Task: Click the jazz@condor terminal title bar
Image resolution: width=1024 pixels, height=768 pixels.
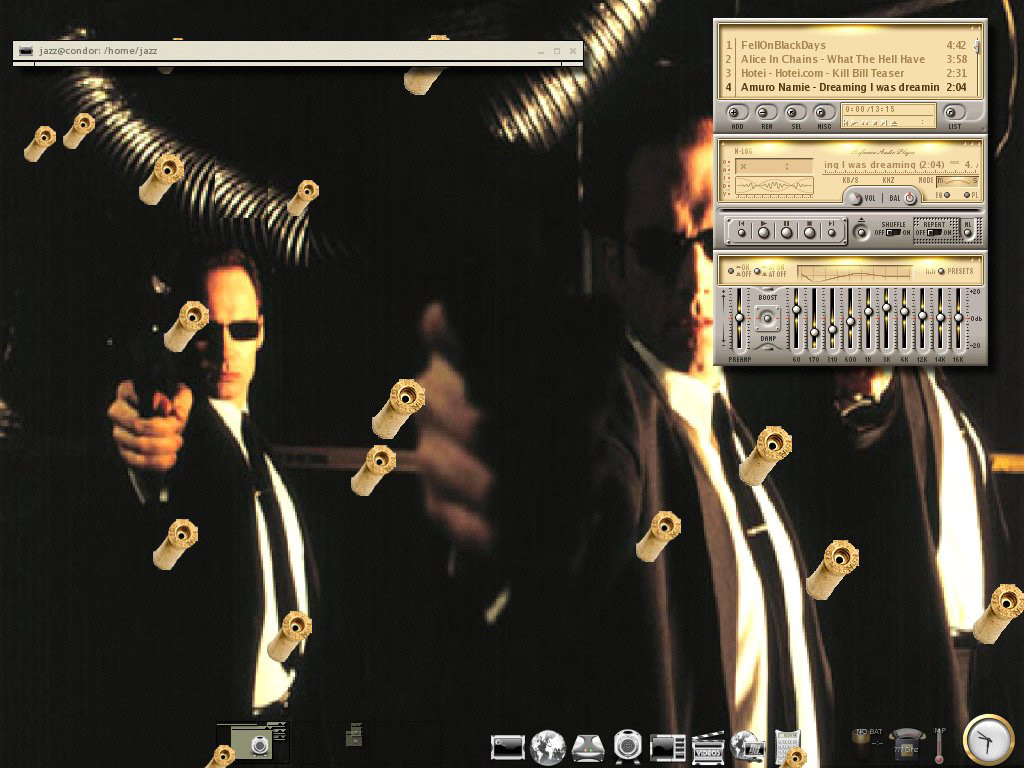Action: coord(297,51)
